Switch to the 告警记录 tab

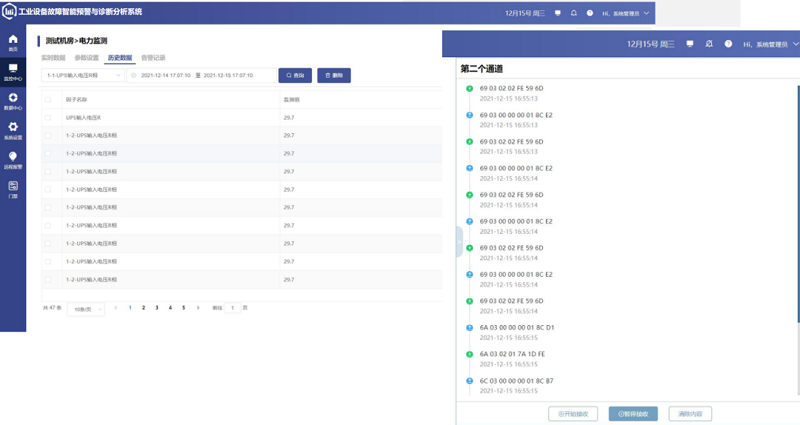[x=153, y=58]
